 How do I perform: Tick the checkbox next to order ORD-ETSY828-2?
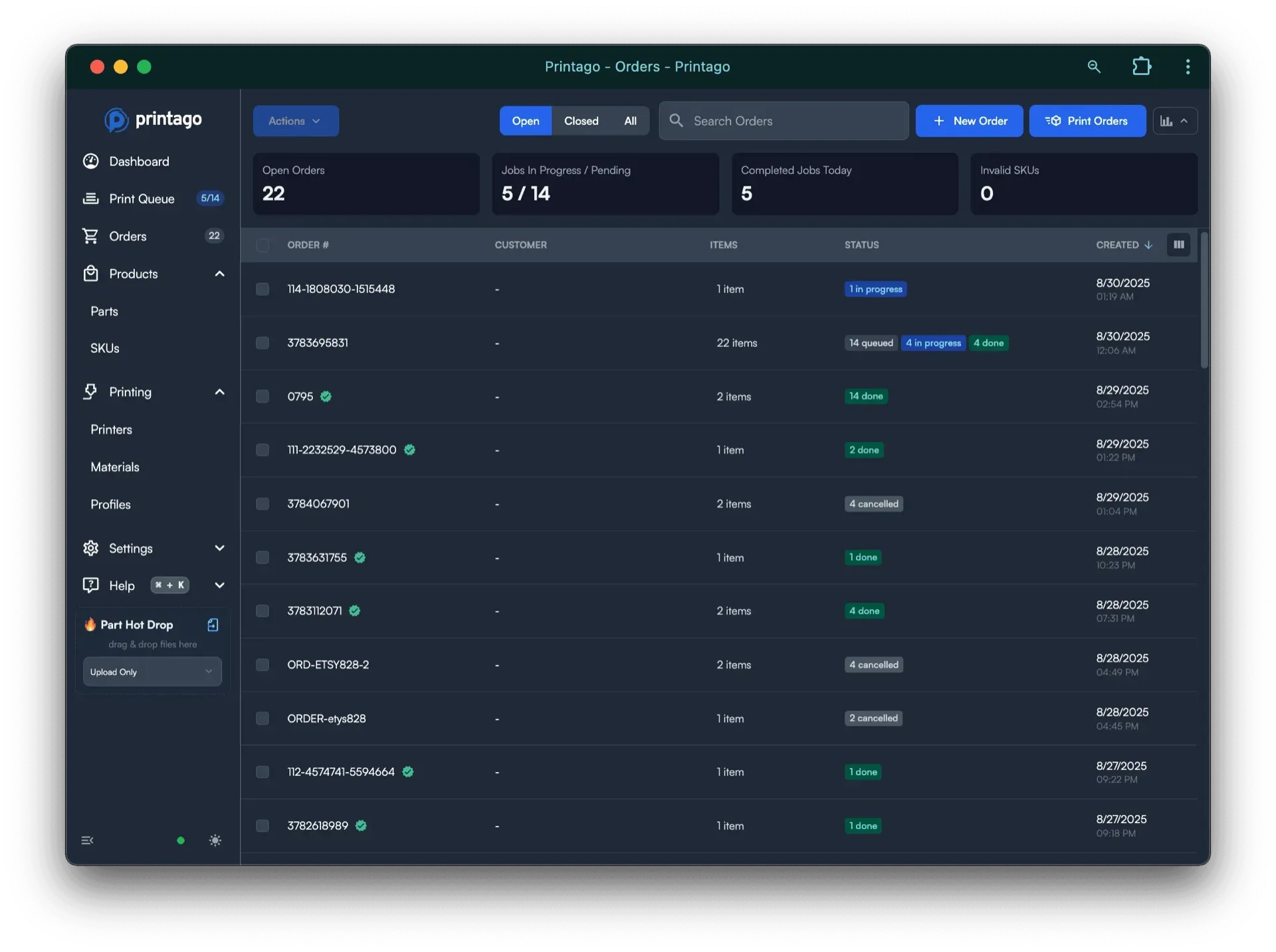[263, 664]
